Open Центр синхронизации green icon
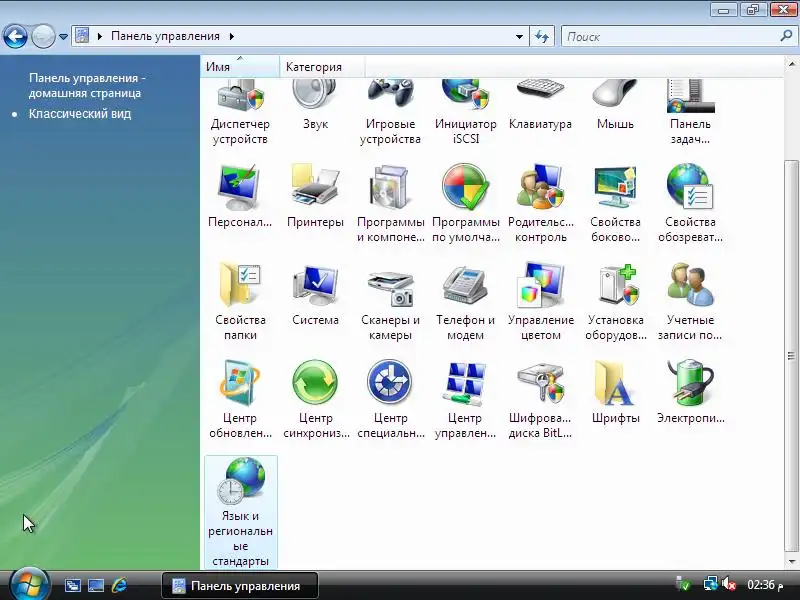This screenshot has height=600, width=800. (315, 383)
